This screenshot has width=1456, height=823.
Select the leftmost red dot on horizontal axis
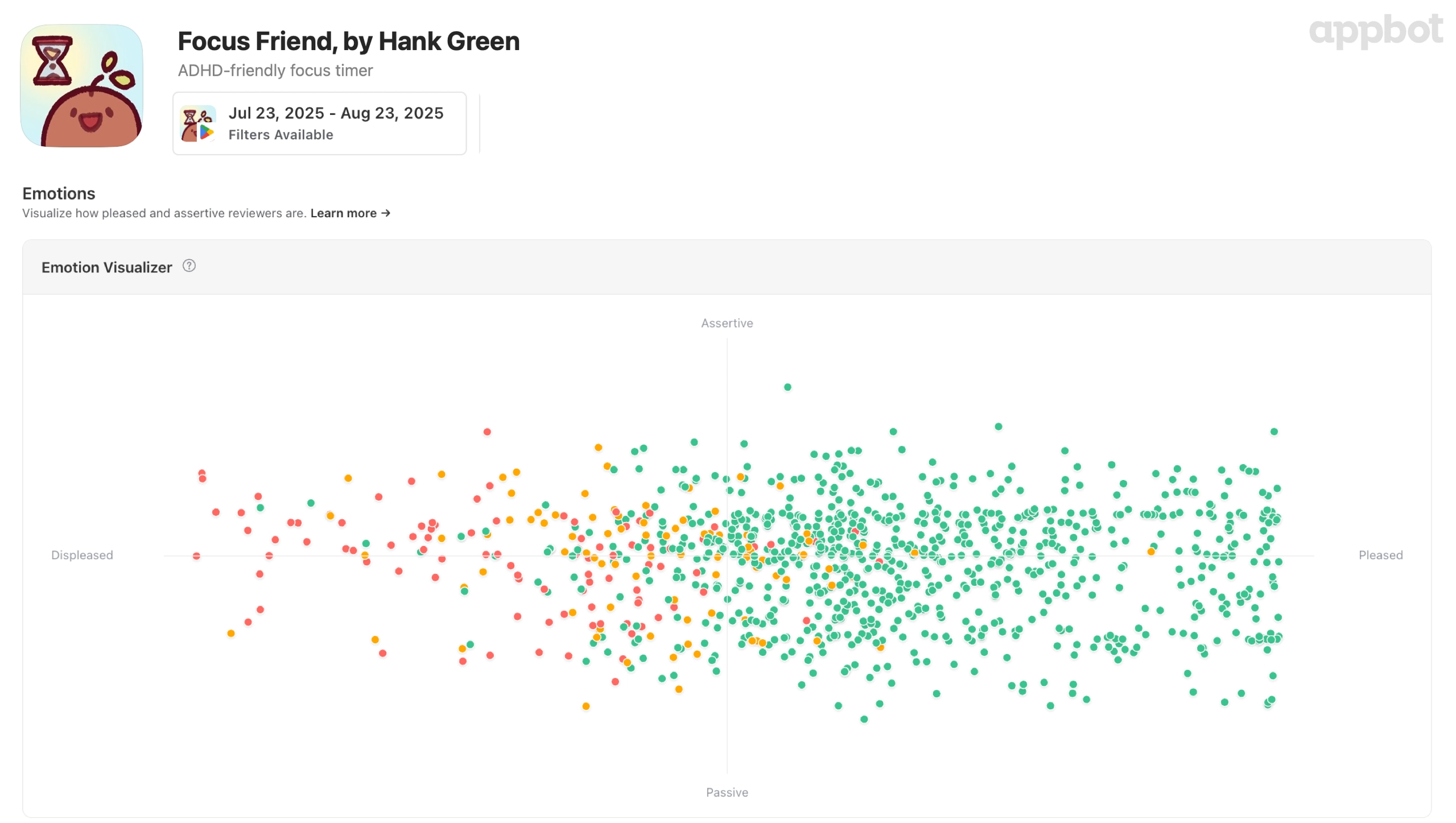click(x=196, y=556)
